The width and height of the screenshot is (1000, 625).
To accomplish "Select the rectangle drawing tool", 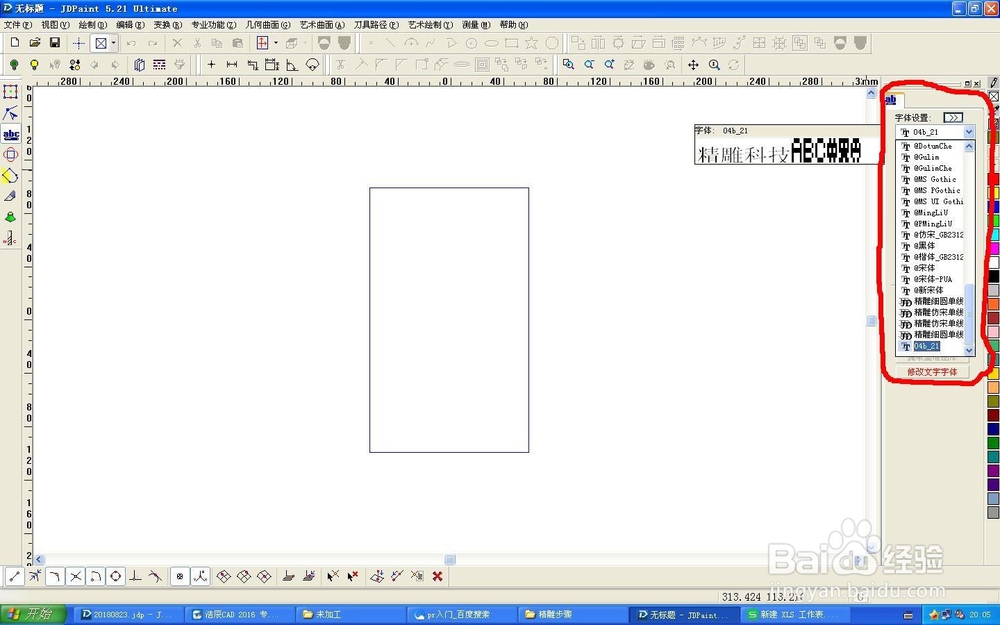I will tap(511, 43).
